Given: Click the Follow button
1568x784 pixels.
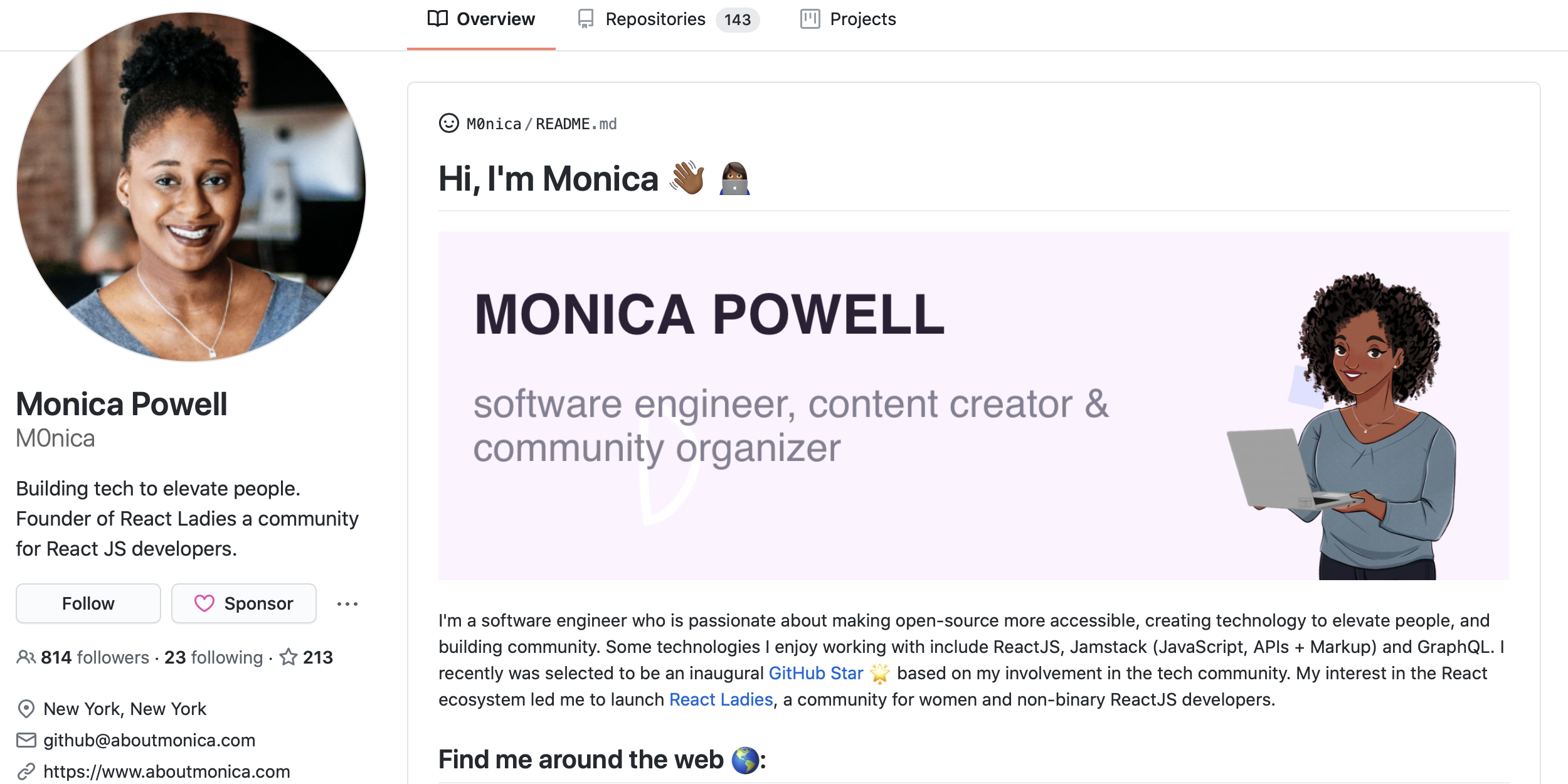Looking at the screenshot, I should click(88, 603).
